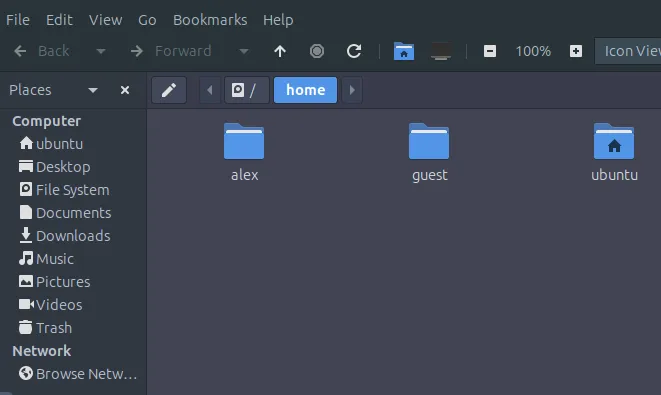Select the alex folder icon
The height and width of the screenshot is (395, 661).
tap(244, 141)
